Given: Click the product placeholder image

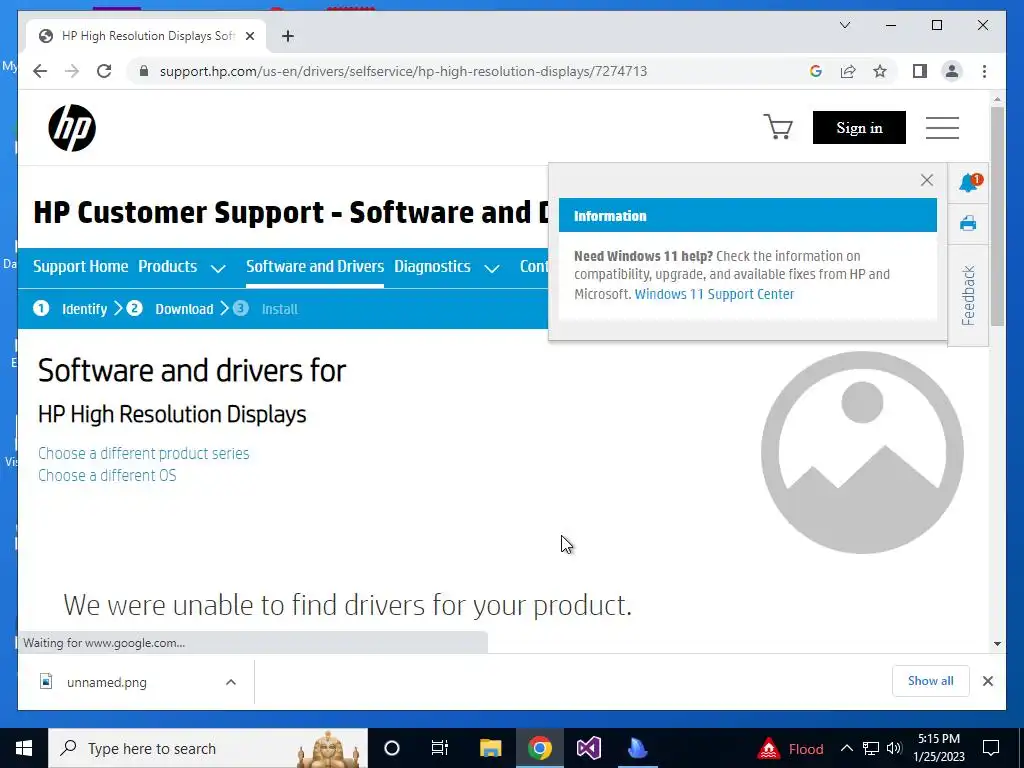Looking at the screenshot, I should (x=862, y=453).
